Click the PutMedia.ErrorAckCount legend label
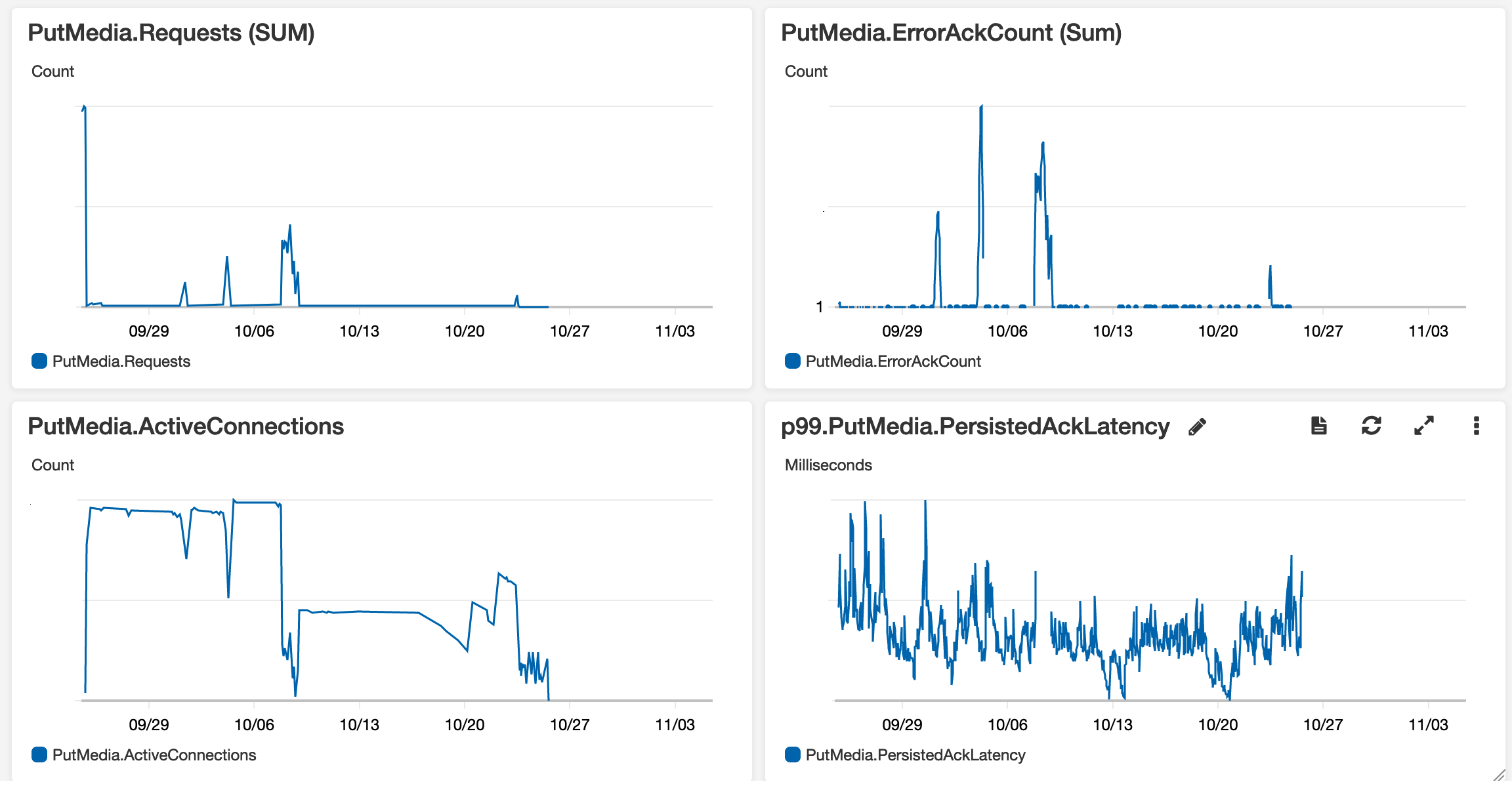 pyautogui.click(x=893, y=362)
